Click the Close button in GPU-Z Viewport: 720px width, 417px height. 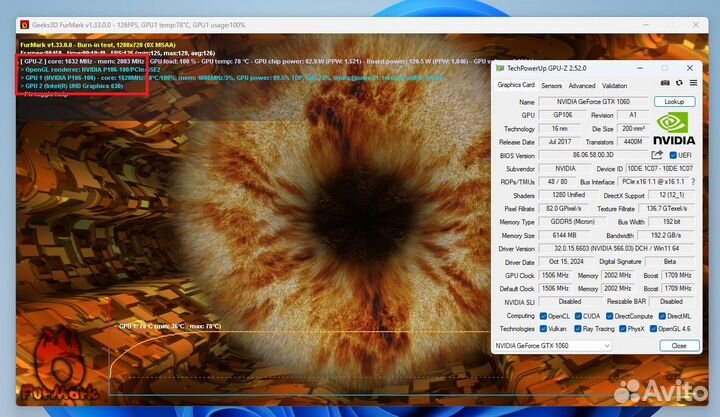point(679,346)
